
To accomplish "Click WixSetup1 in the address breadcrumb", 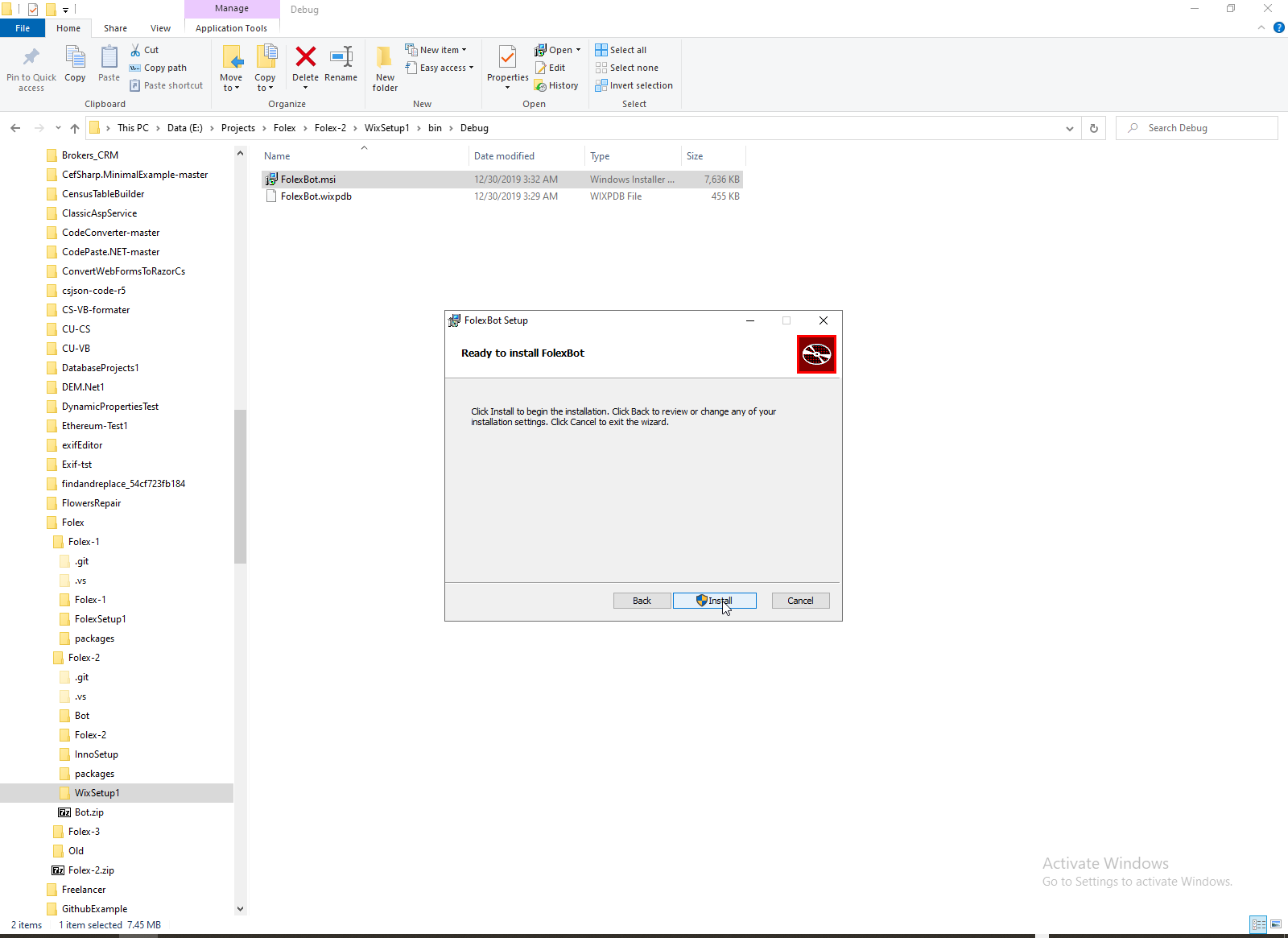I will 387,128.
